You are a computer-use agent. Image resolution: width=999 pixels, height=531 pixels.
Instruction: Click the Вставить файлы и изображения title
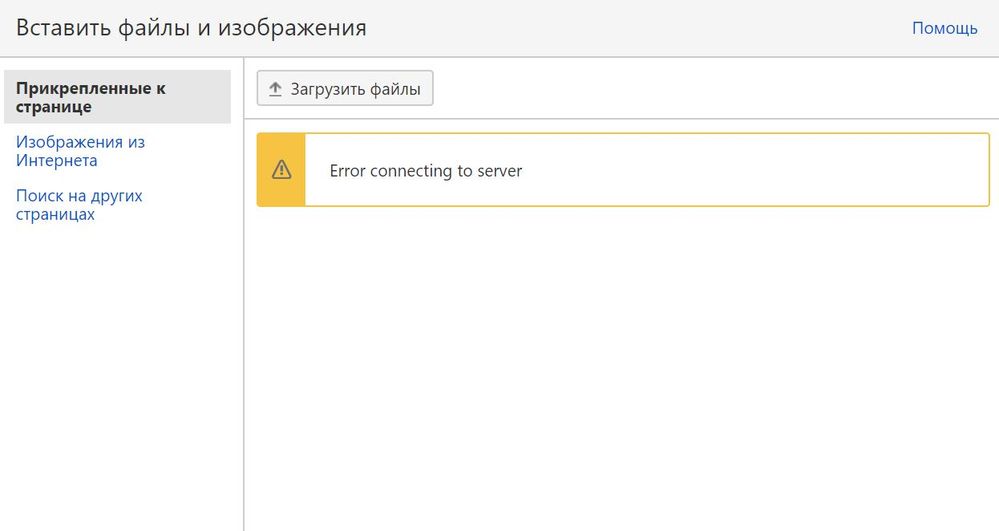(191, 28)
